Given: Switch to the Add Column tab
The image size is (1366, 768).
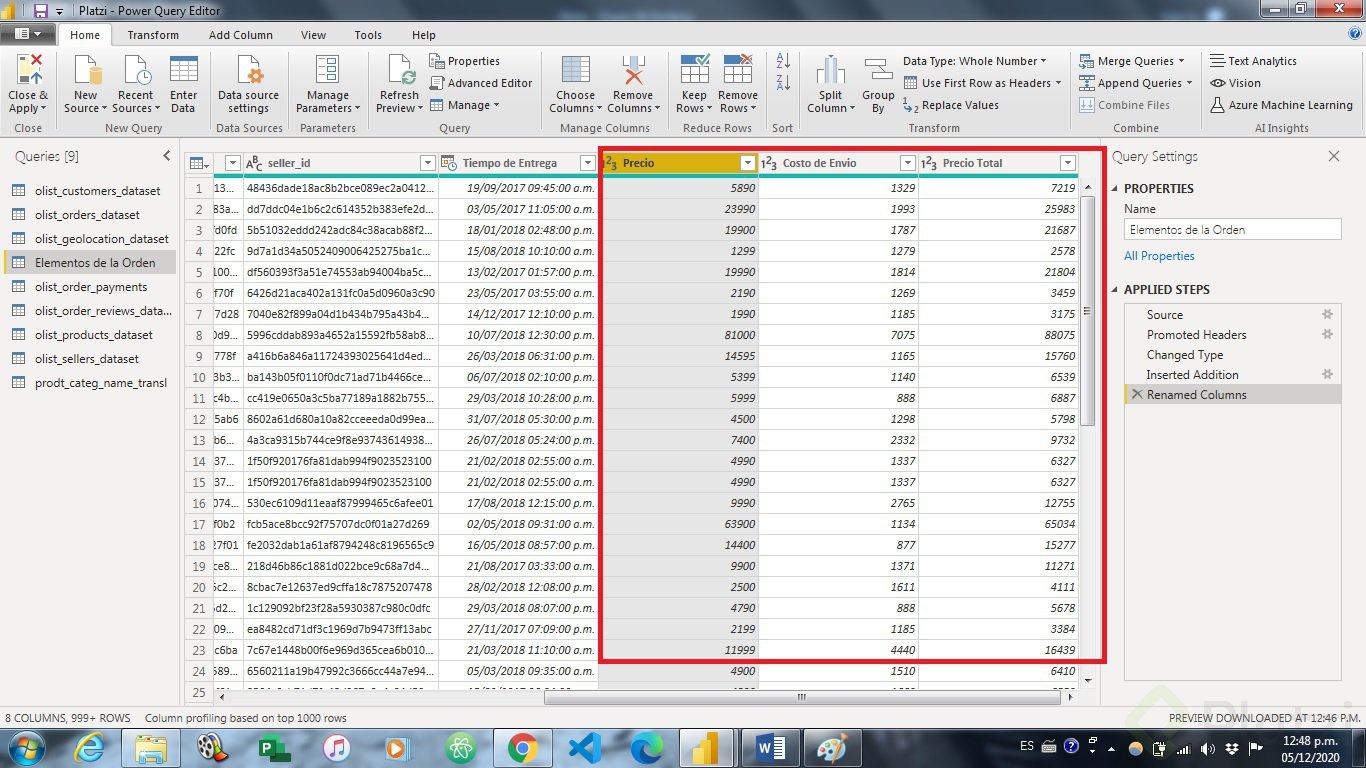Looking at the screenshot, I should (240, 35).
